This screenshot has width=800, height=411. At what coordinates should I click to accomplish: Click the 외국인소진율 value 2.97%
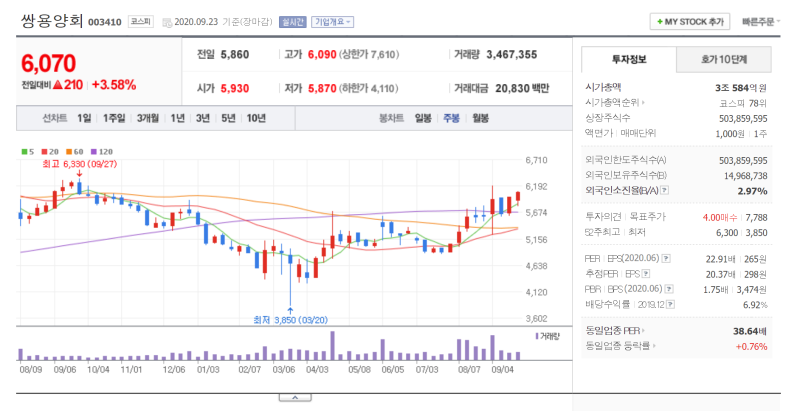point(752,191)
